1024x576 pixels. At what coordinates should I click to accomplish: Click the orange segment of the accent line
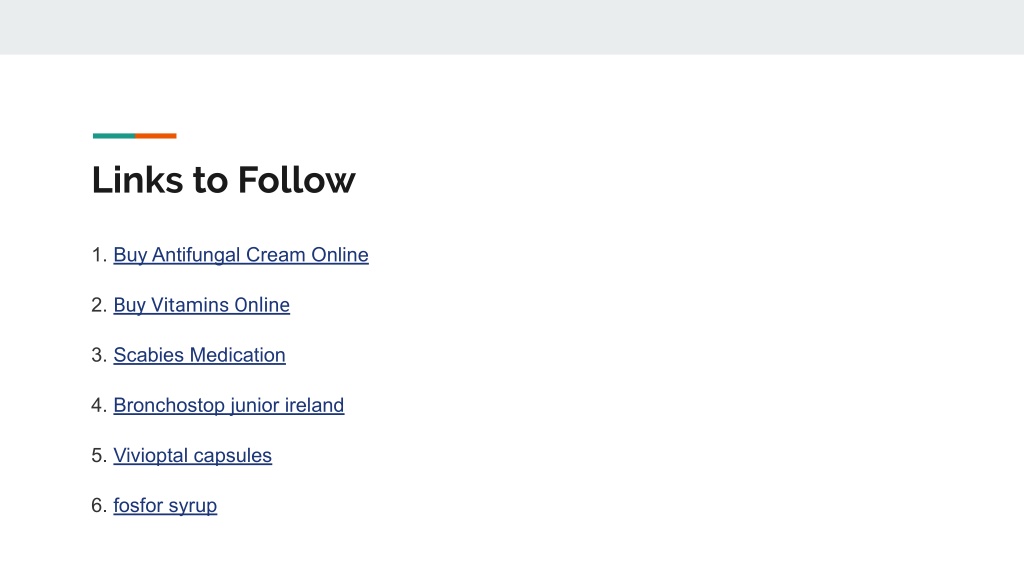tap(155, 136)
